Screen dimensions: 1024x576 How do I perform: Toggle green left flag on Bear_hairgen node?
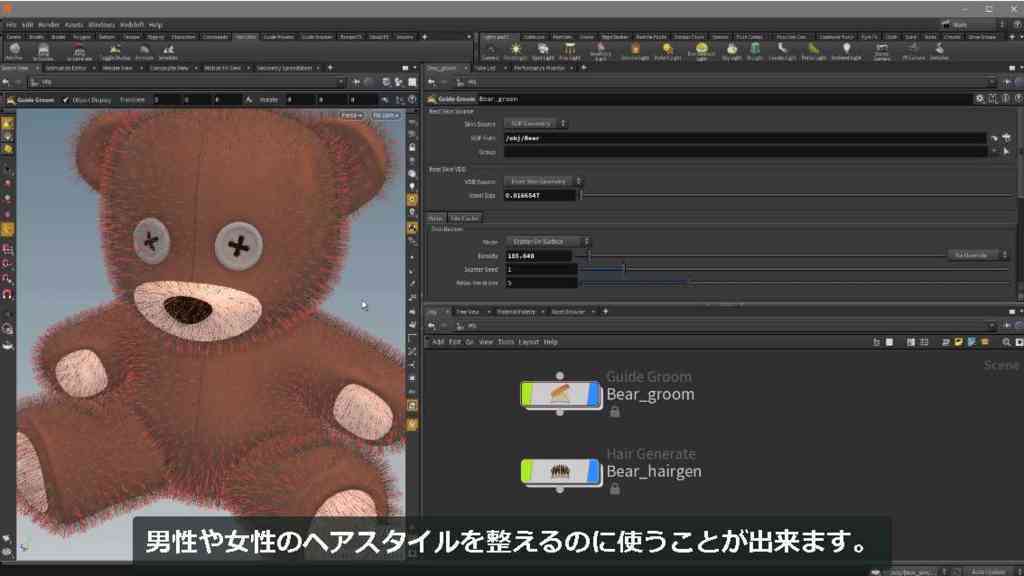click(x=527, y=472)
